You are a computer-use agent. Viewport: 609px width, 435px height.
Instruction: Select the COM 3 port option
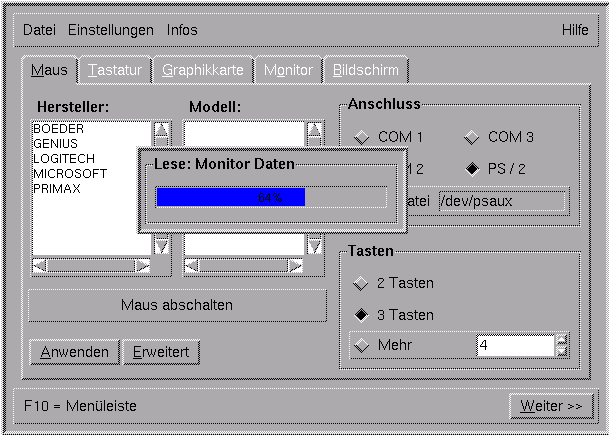(471, 137)
